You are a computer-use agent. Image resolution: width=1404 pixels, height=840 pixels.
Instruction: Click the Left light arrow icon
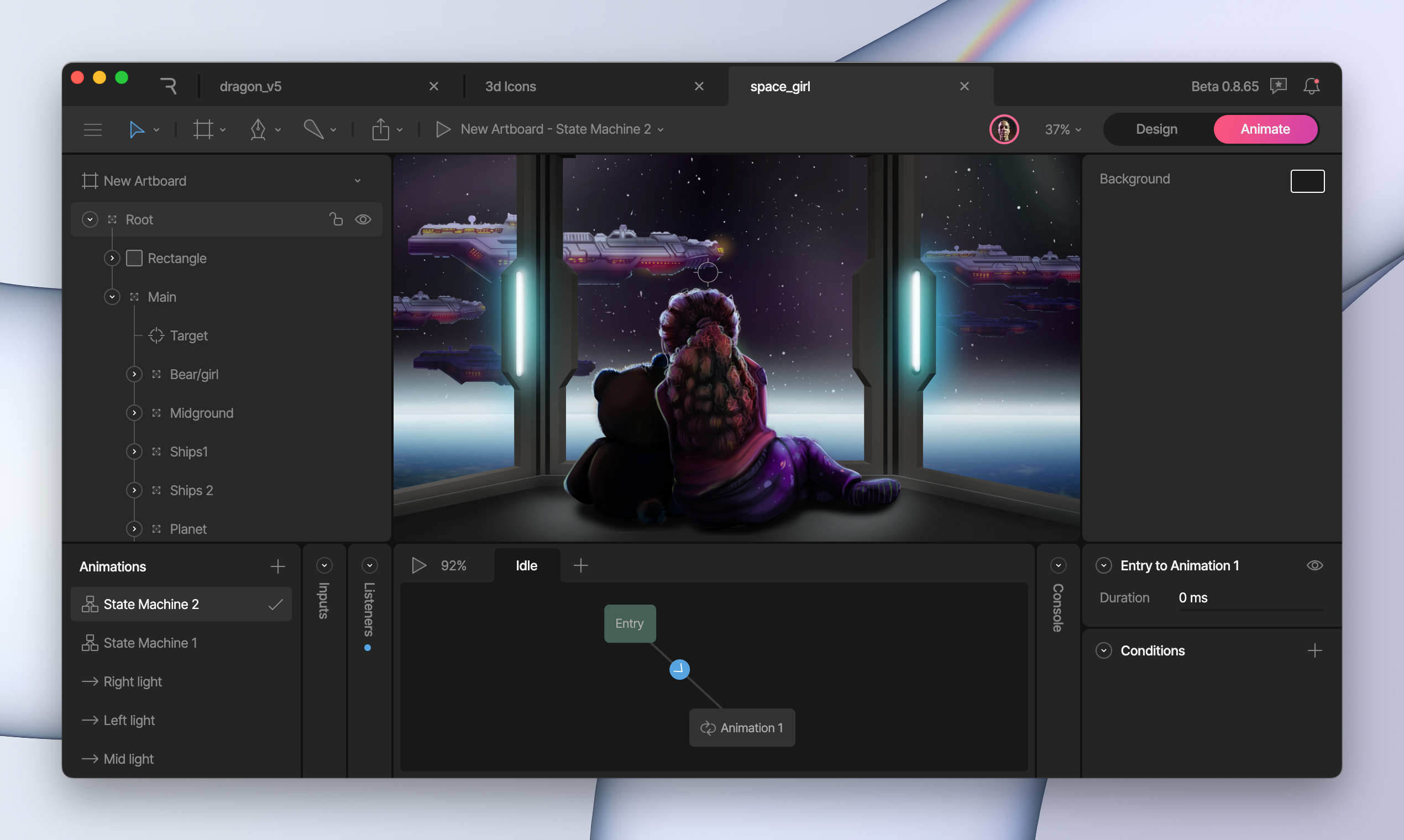coord(90,721)
